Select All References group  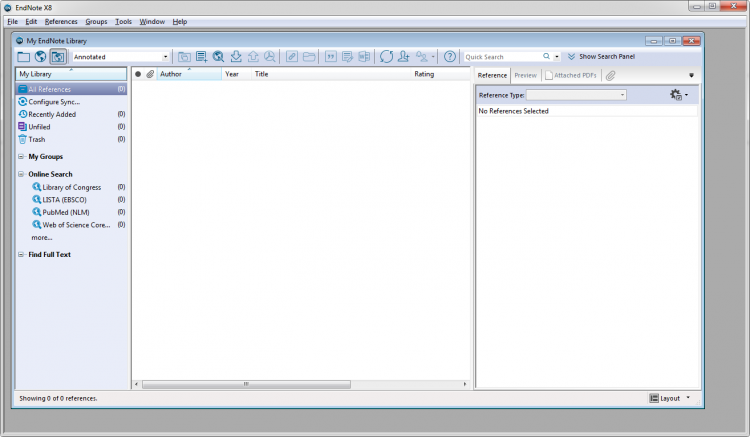coord(71,89)
